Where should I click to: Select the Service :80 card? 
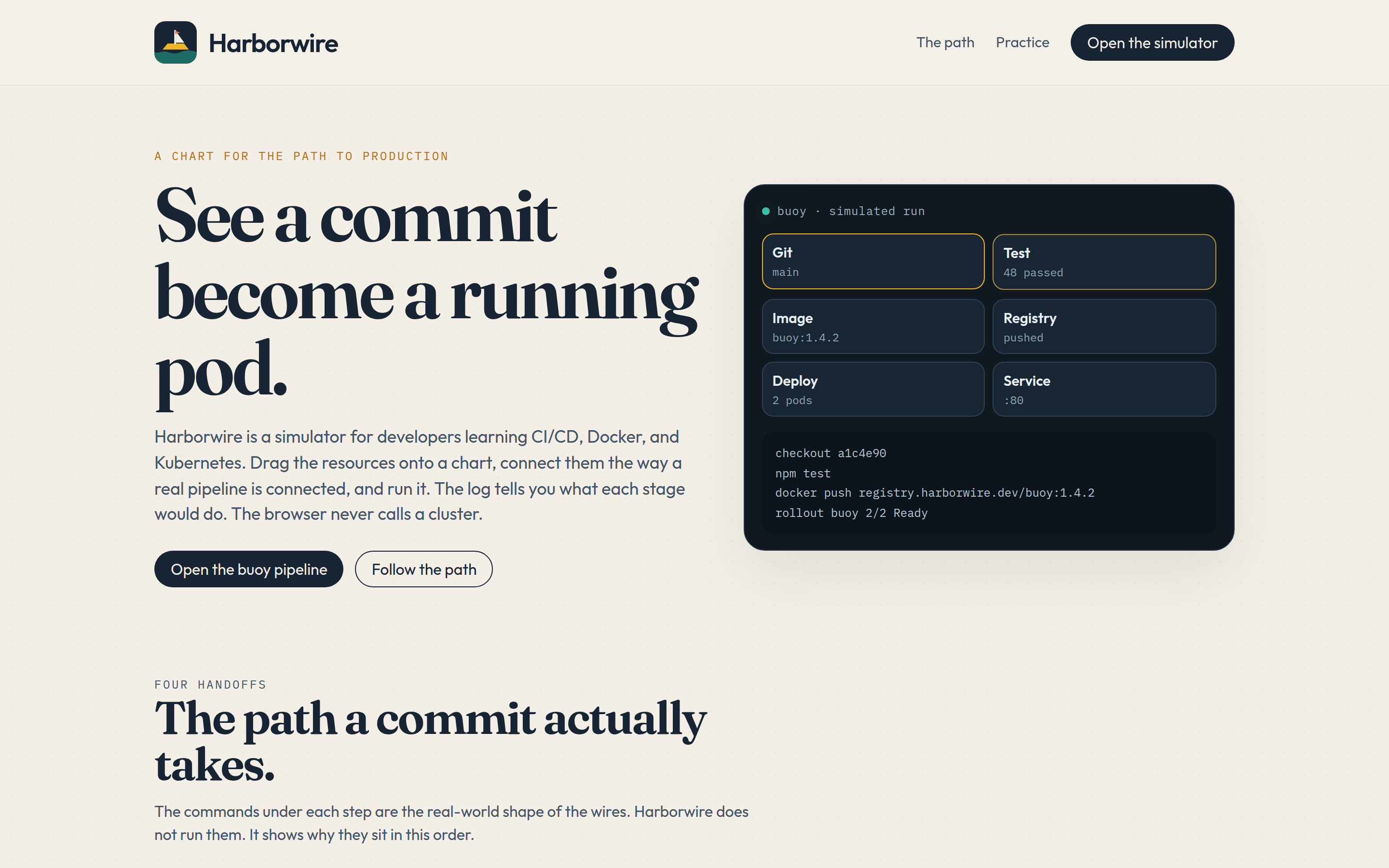point(1104,389)
